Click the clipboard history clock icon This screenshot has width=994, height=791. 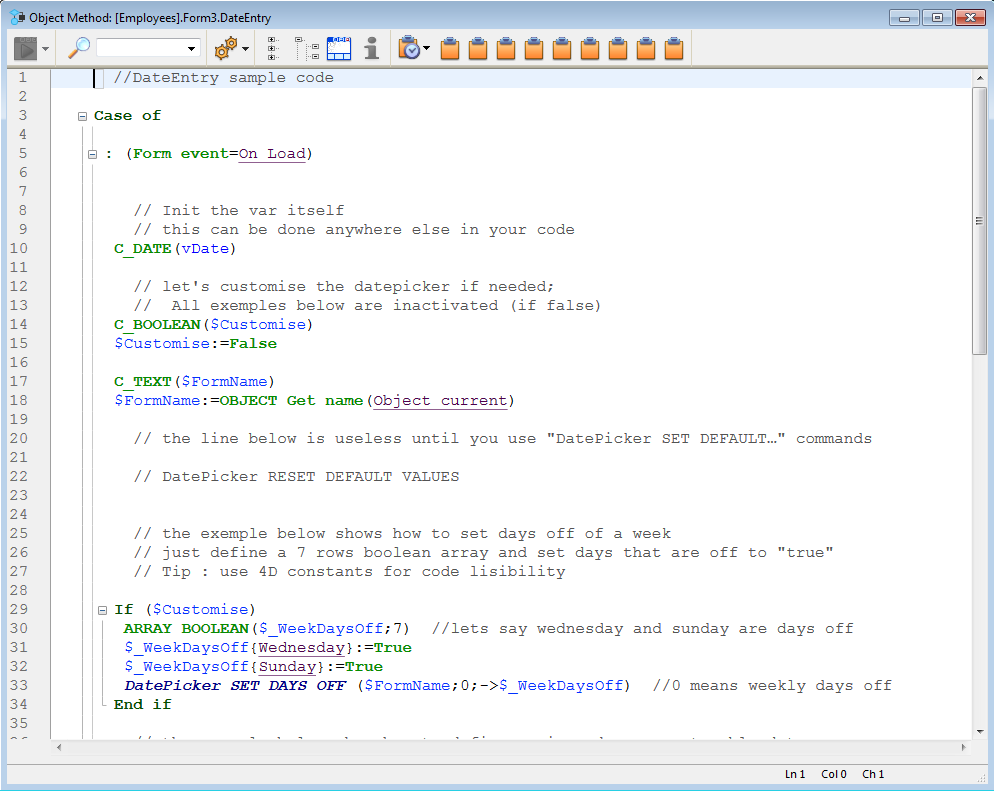409,48
